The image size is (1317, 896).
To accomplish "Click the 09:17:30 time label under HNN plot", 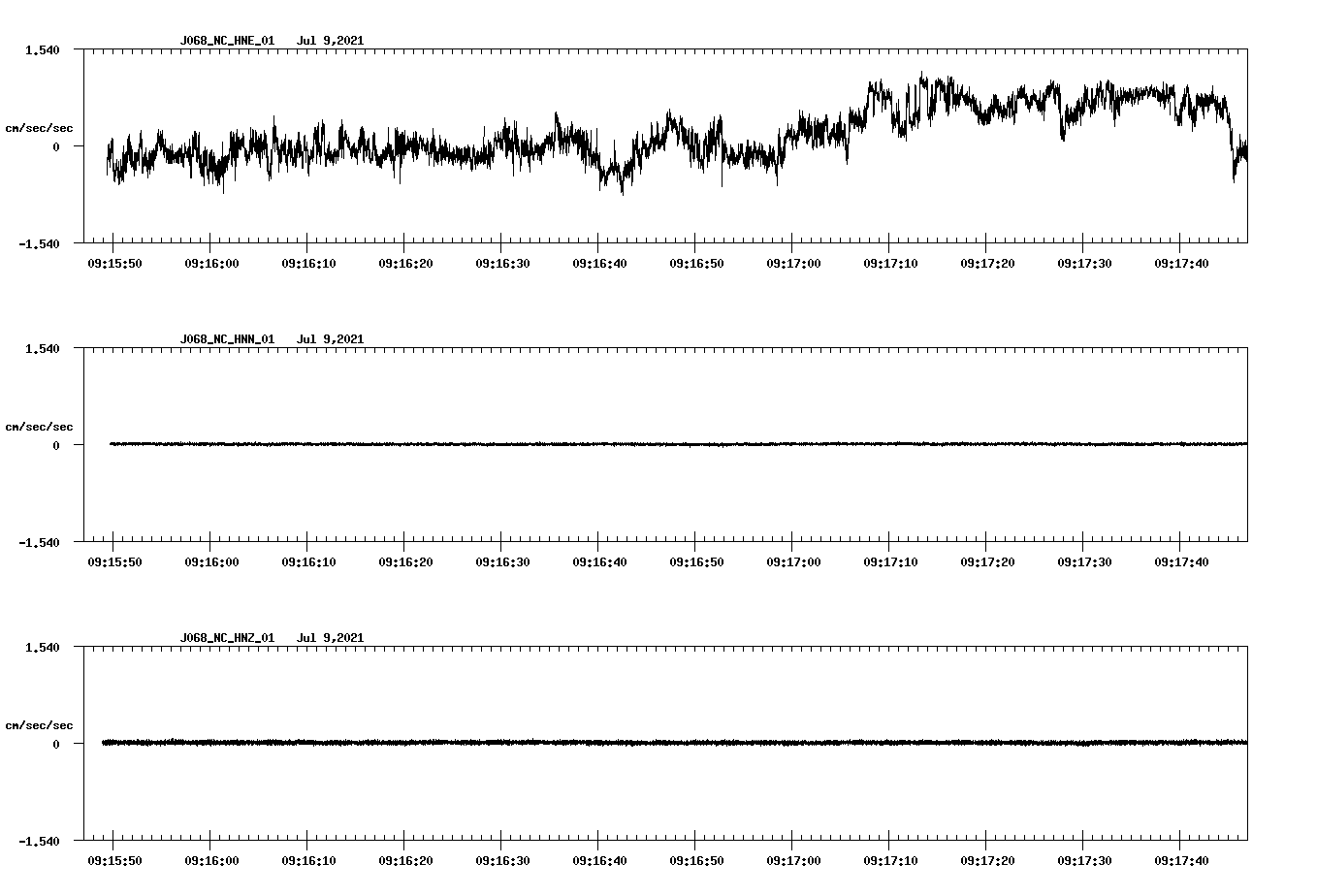I will coord(1084,562).
